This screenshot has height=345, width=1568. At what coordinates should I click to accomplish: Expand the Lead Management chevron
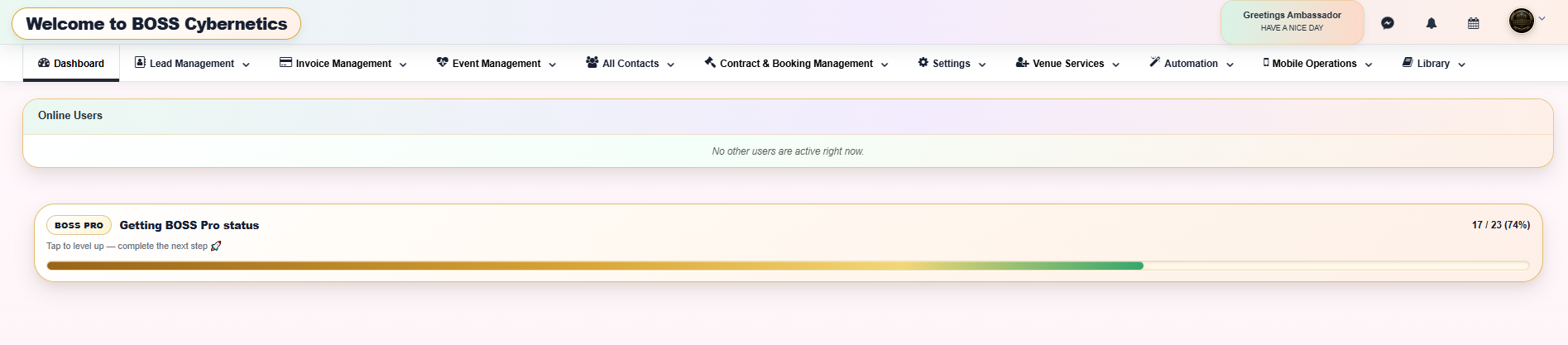[x=246, y=65]
